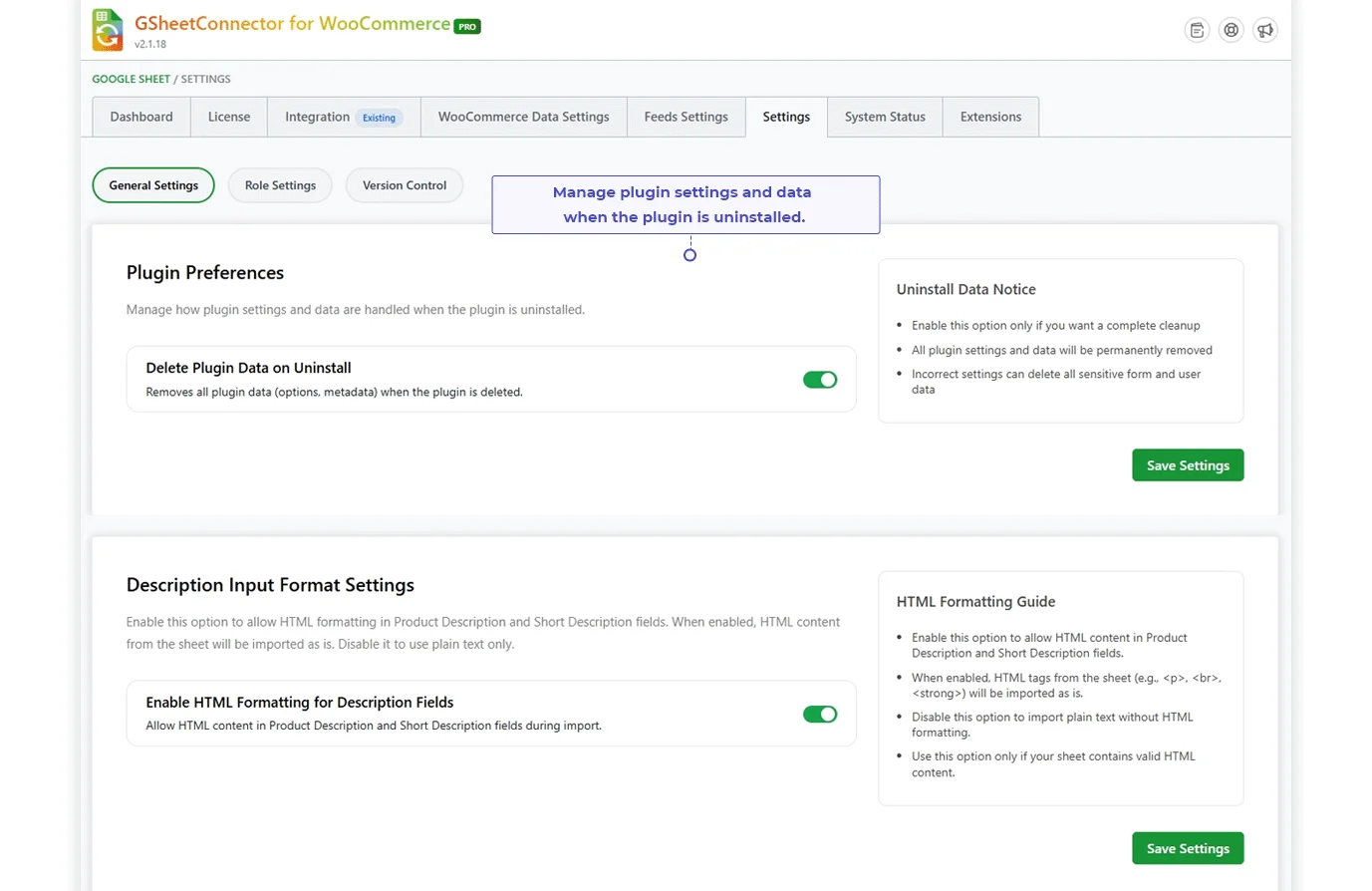Open the documentation icon in the header

coord(1197,30)
